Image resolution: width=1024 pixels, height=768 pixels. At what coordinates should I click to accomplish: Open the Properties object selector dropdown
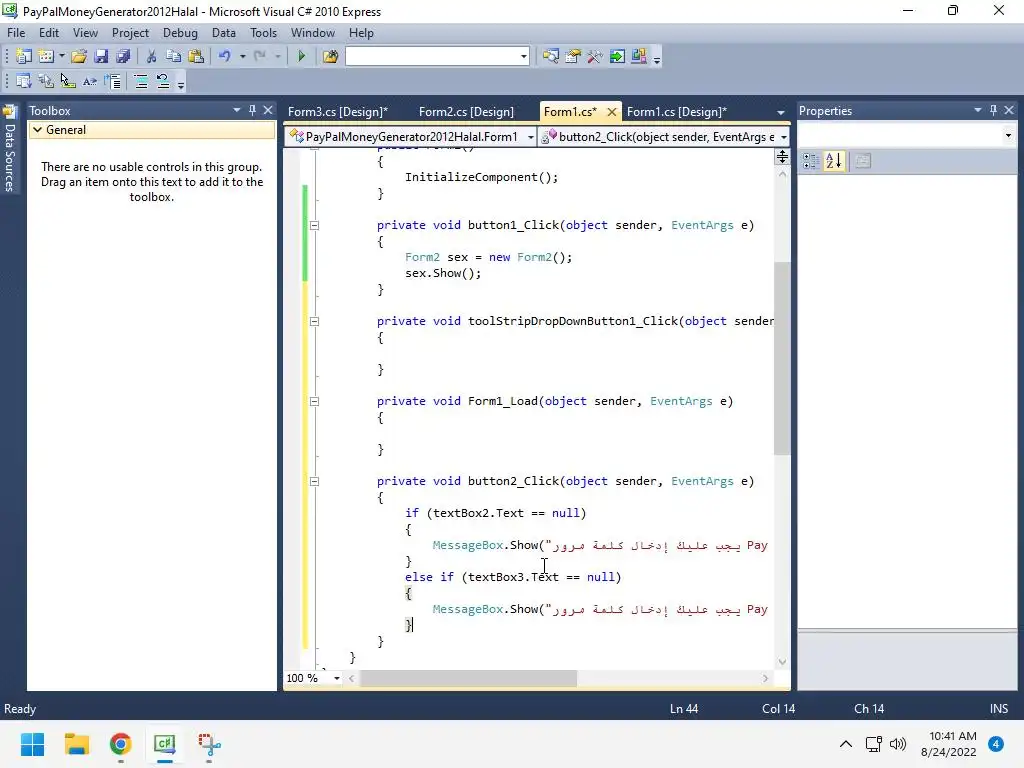pos(1008,136)
